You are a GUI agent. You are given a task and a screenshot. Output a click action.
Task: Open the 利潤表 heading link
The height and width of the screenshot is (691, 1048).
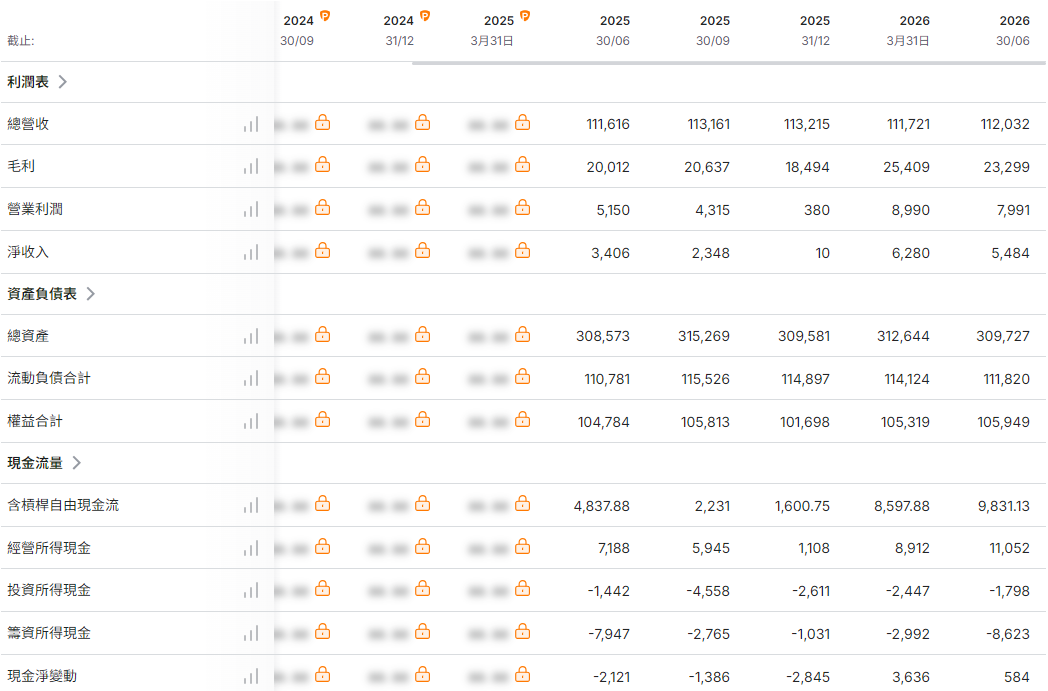(28, 82)
